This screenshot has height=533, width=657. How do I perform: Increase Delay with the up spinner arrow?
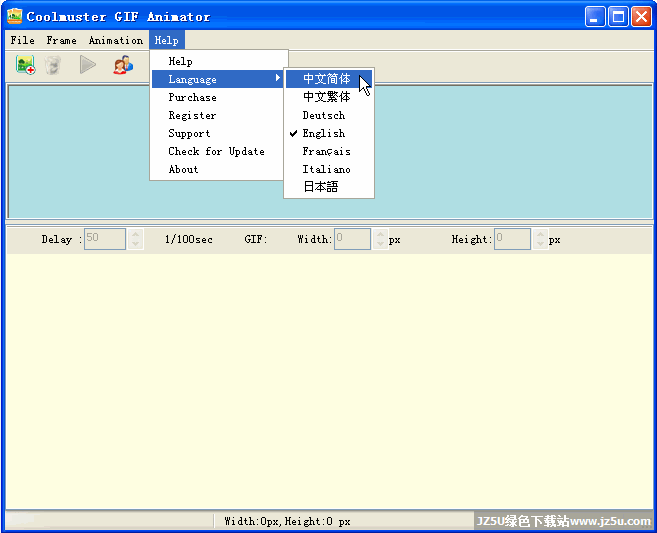(x=135, y=234)
